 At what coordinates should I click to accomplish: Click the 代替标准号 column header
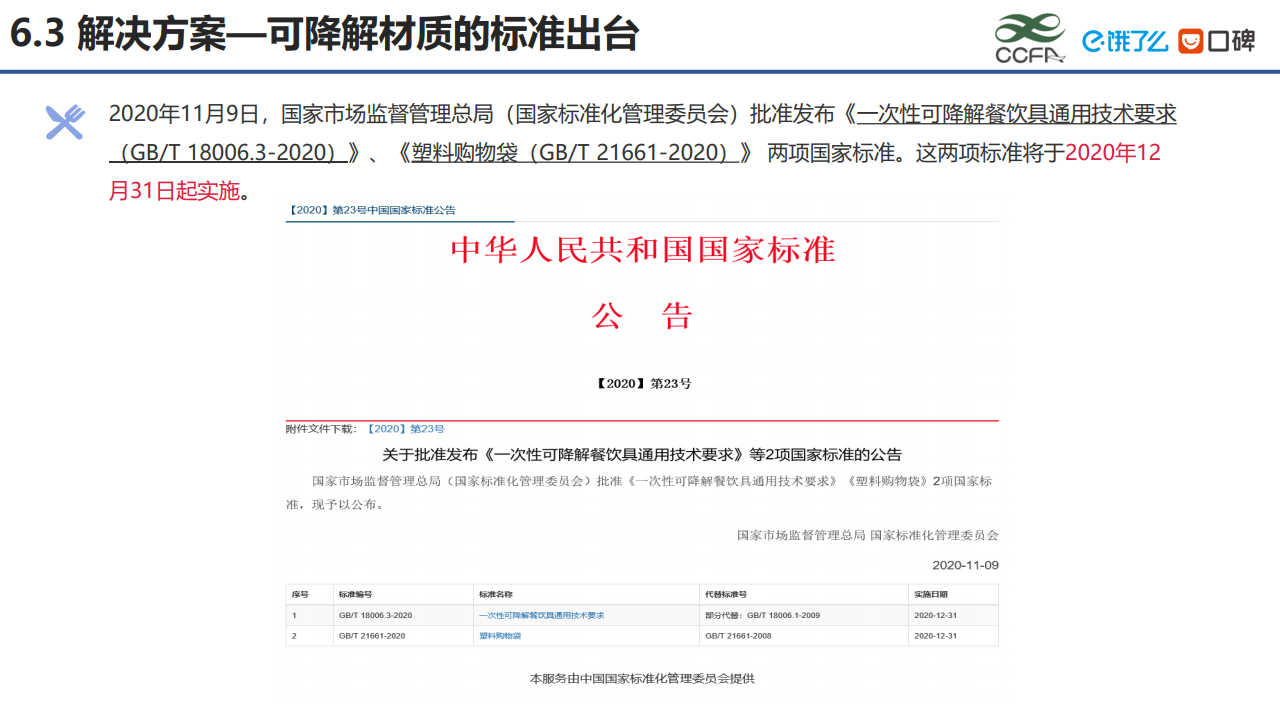click(x=726, y=594)
